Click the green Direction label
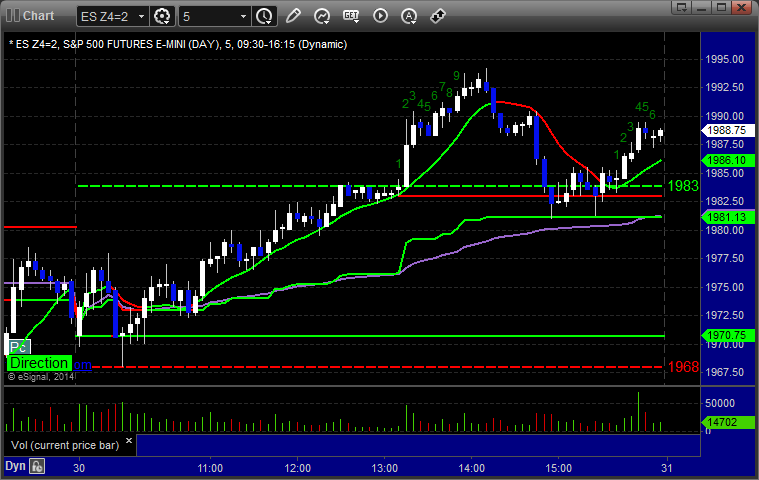The height and width of the screenshot is (480, 759). [39, 363]
